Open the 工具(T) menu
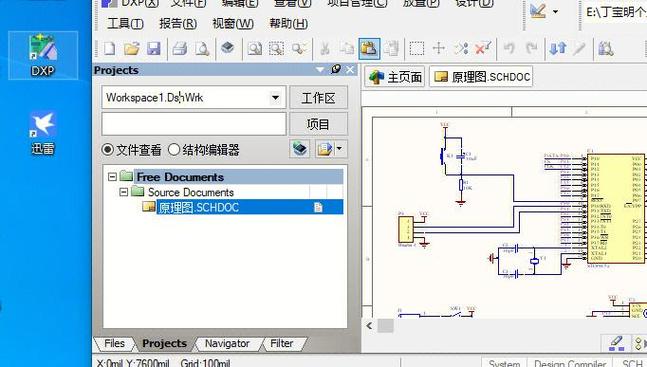Viewport: 647px width, 367px height. pyautogui.click(x=125, y=24)
